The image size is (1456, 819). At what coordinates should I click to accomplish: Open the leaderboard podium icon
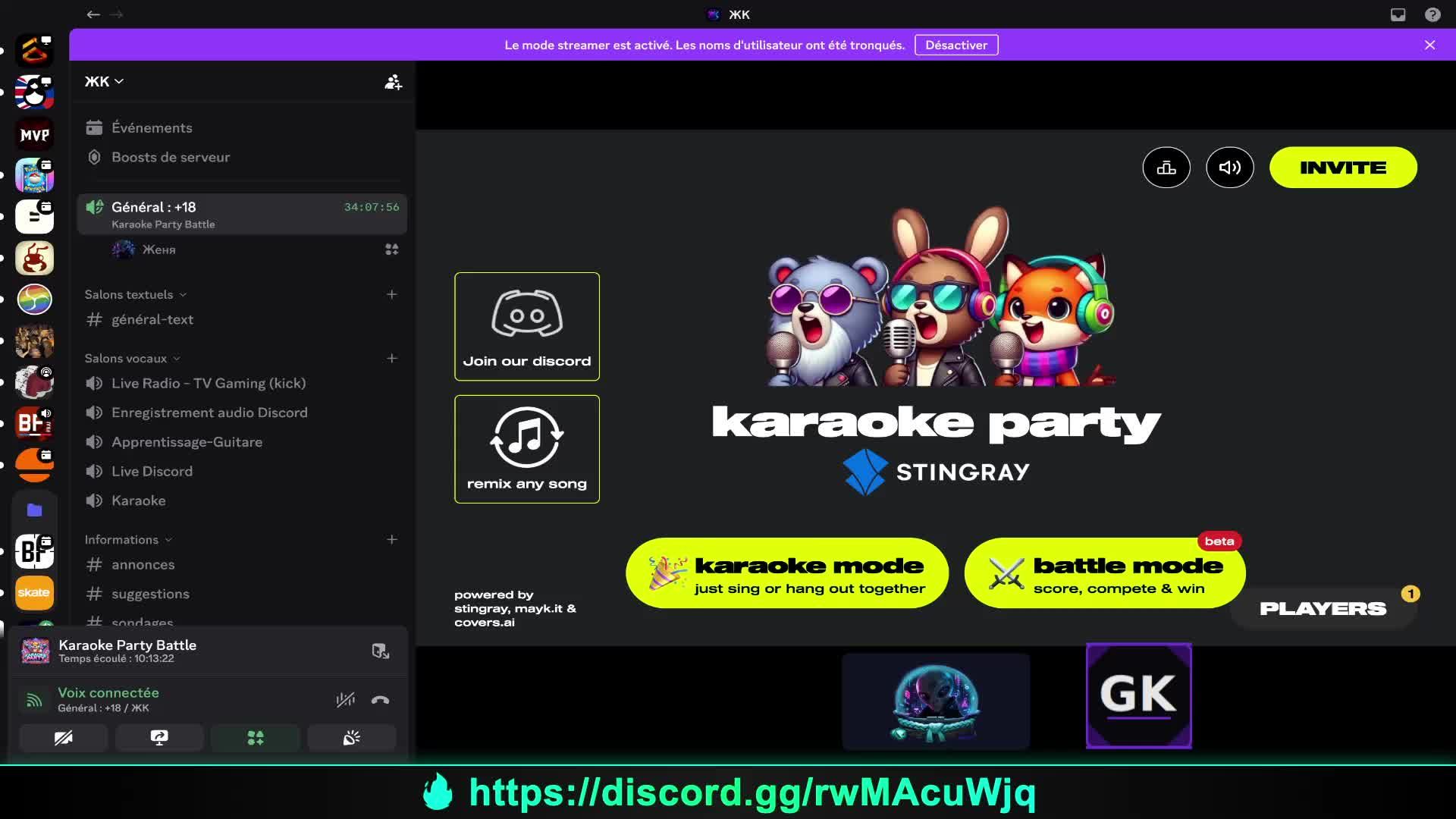(1166, 168)
